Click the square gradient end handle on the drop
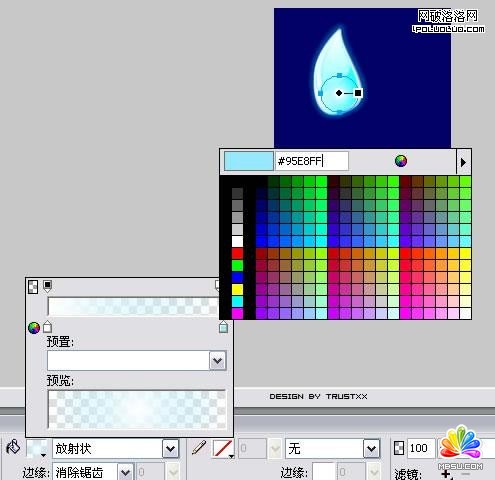This screenshot has width=495, height=480. 358,93
